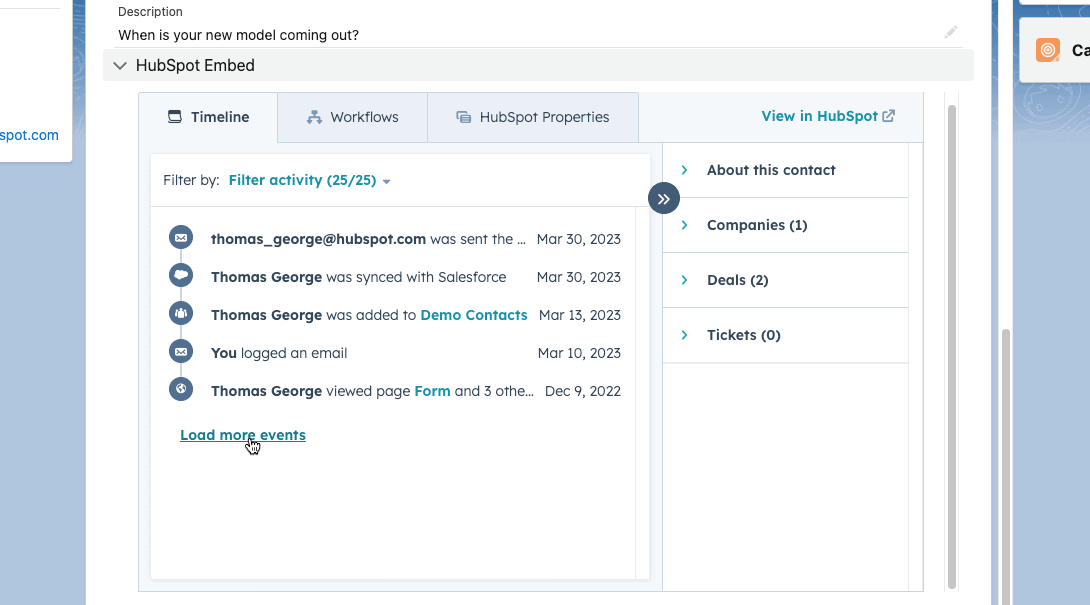
Task: Click the View in HubSpot link
Action: pyautogui.click(x=828, y=116)
